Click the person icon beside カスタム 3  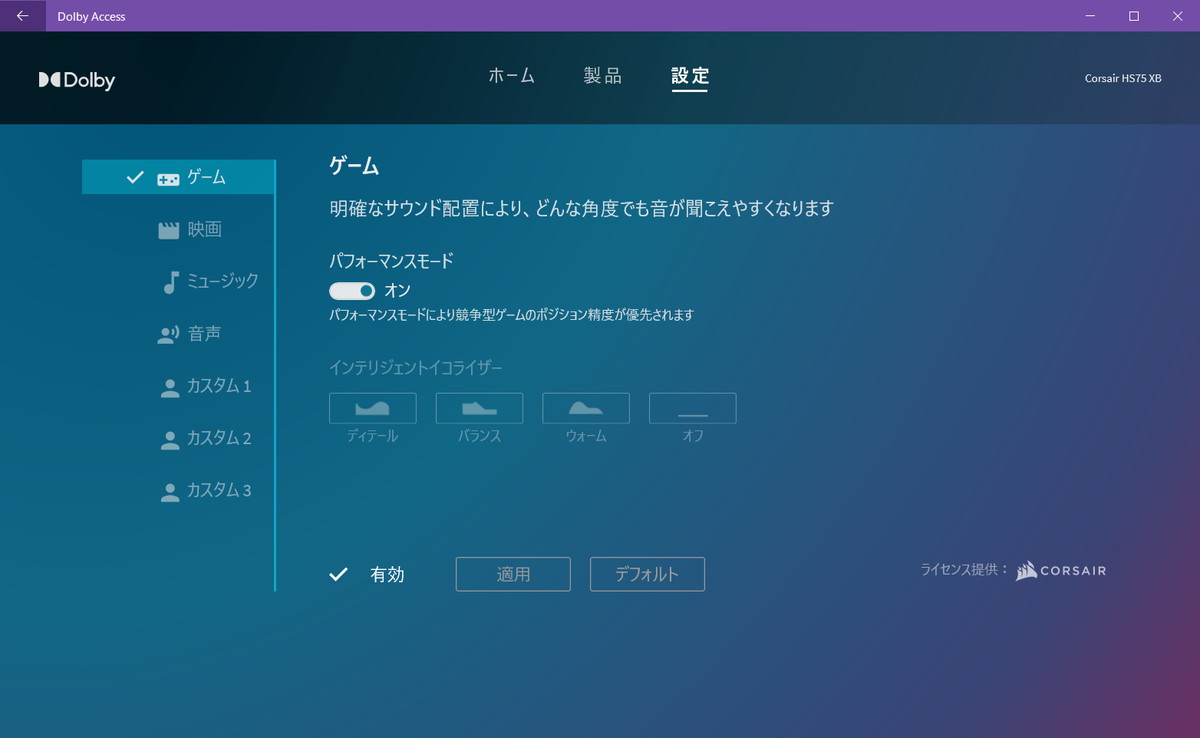pyautogui.click(x=170, y=491)
